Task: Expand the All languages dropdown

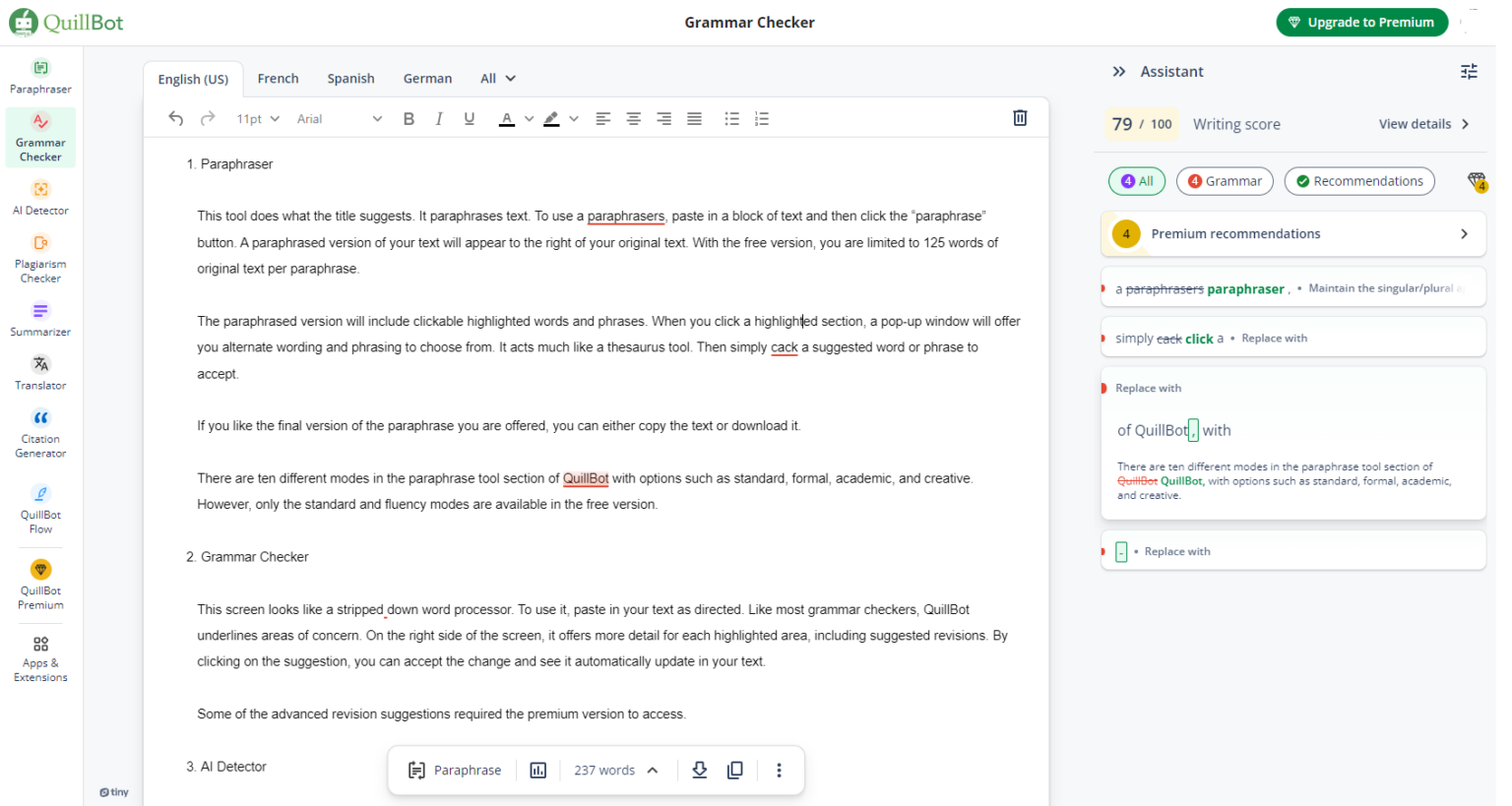Action: 498,79
